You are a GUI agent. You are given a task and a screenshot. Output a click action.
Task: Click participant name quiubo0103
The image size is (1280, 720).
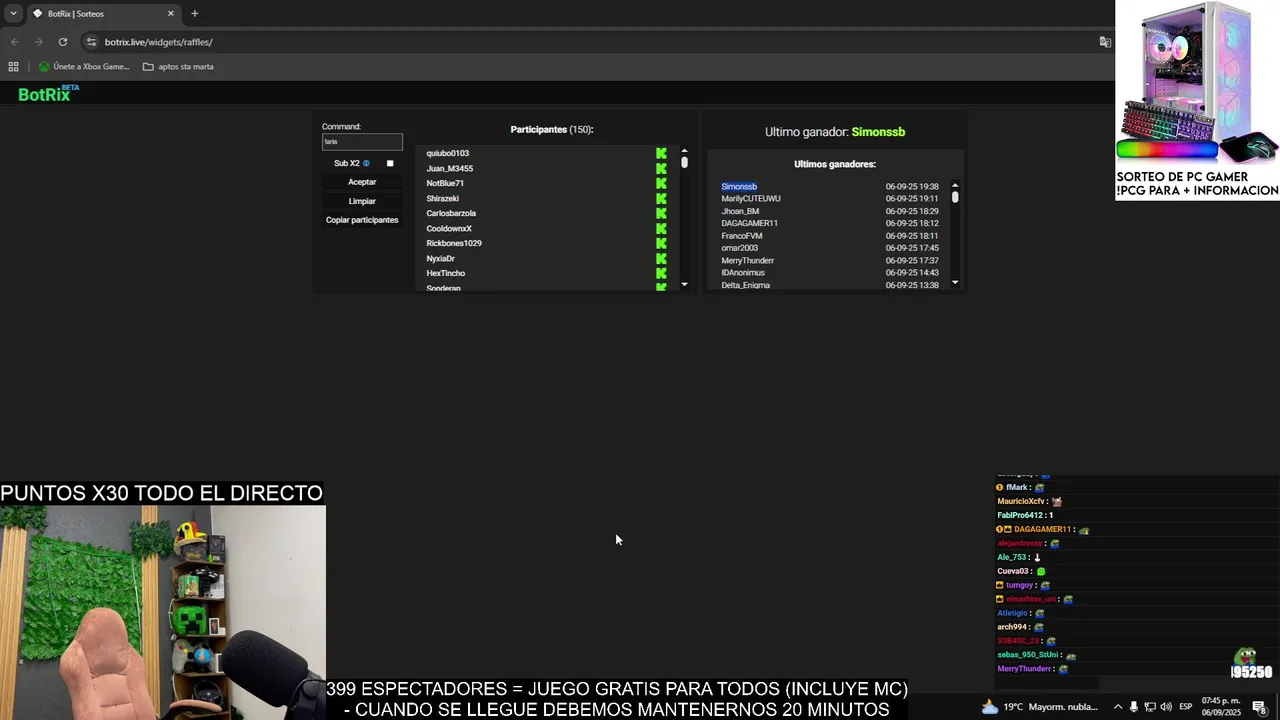point(448,153)
